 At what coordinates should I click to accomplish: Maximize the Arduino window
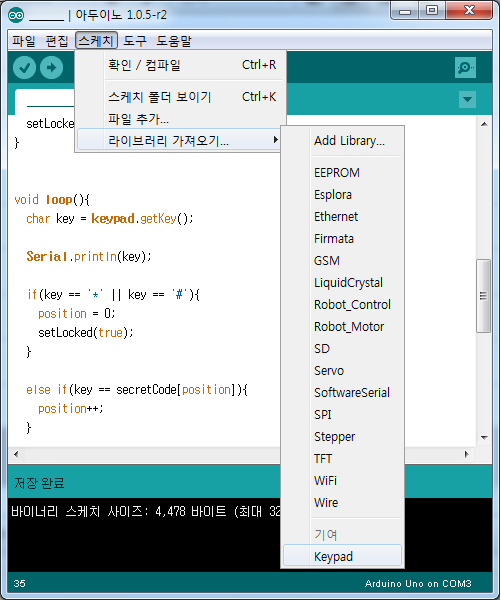[432, 11]
